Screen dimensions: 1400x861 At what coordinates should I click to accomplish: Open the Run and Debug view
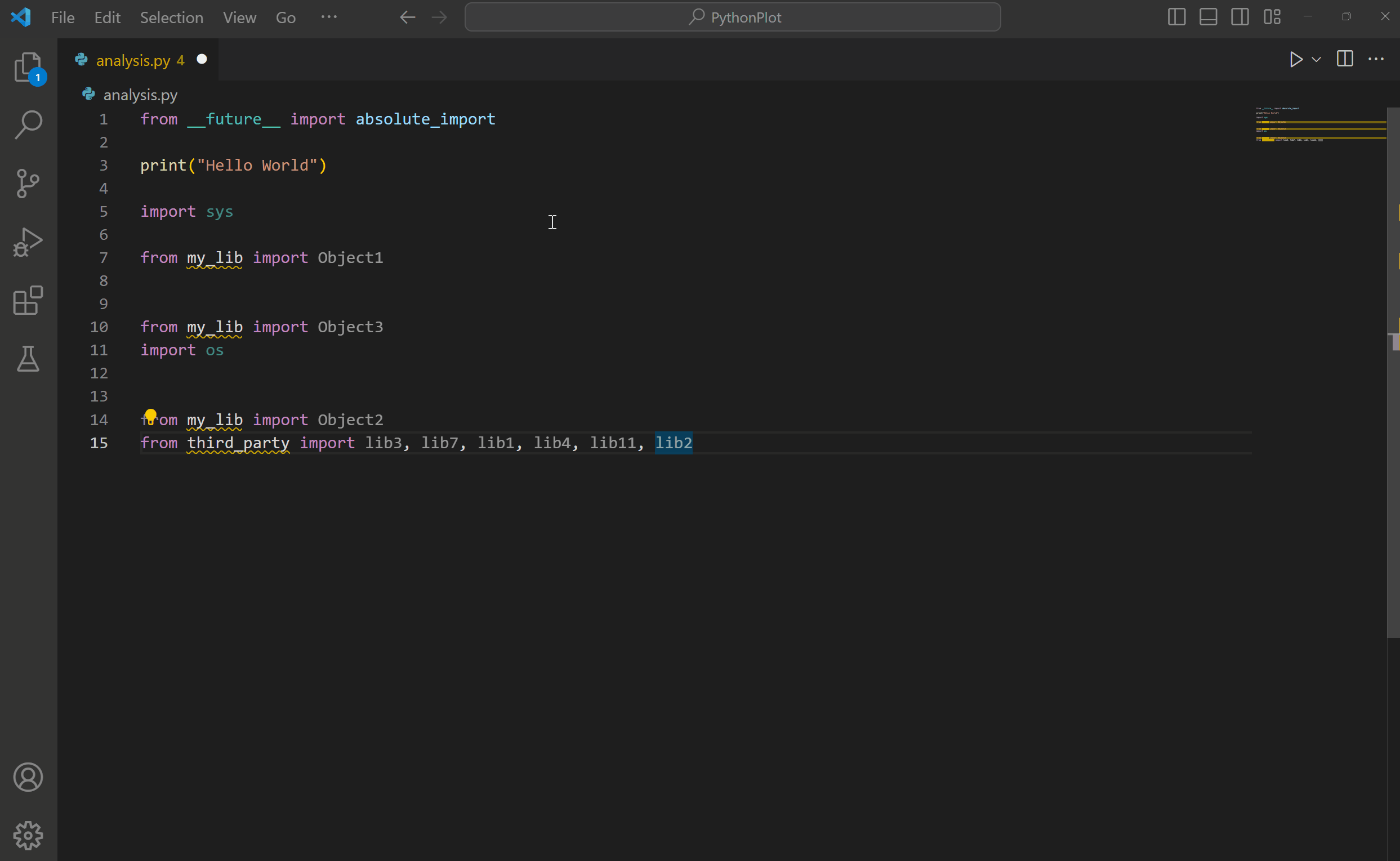tap(28, 242)
